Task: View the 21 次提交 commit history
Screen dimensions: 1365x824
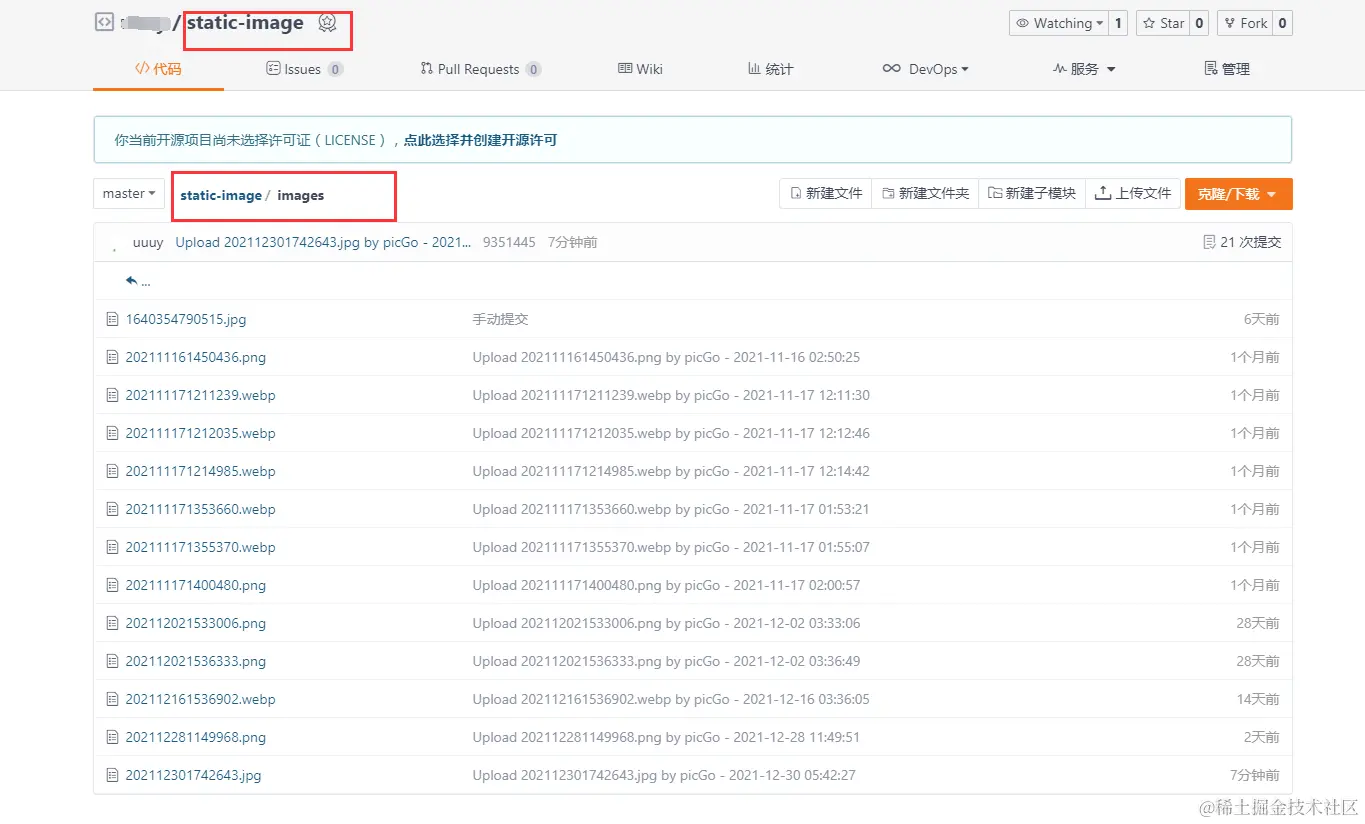Action: (x=1242, y=242)
